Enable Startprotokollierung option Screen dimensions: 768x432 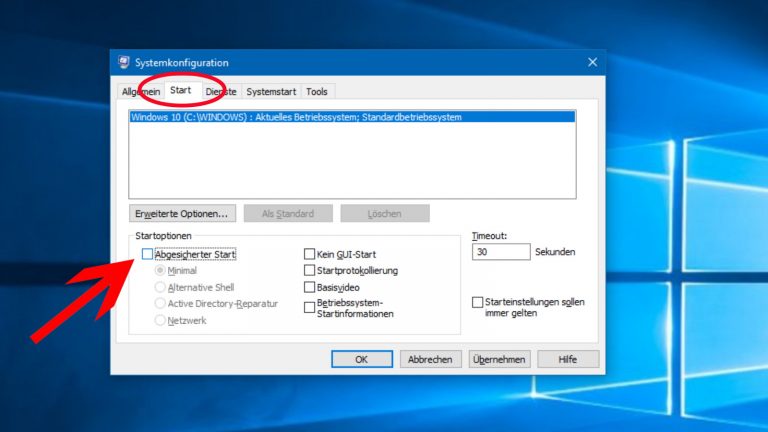click(309, 271)
